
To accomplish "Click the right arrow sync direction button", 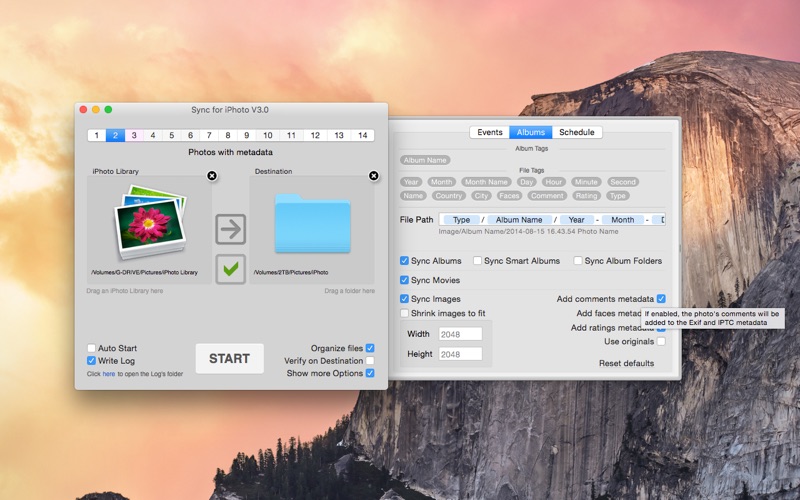I will click(231, 229).
